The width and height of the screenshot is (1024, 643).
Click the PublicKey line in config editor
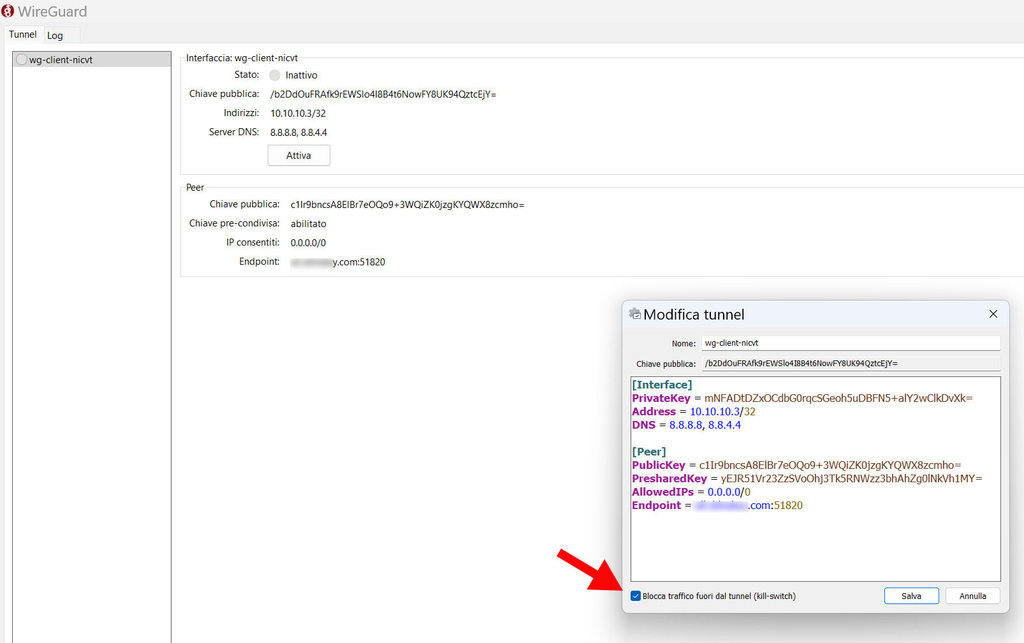[796, 465]
